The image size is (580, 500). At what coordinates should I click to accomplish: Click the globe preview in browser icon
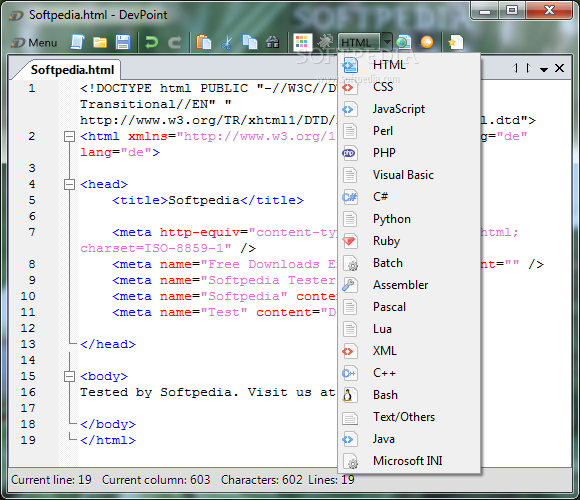pyautogui.click(x=404, y=42)
